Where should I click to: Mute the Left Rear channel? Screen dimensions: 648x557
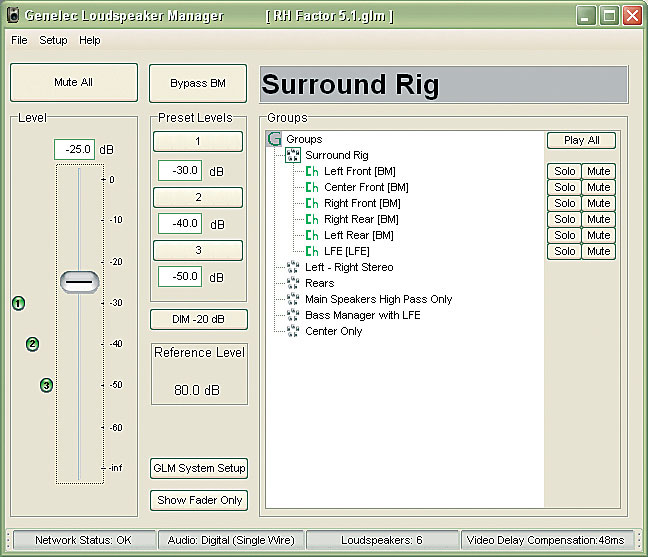(598, 235)
